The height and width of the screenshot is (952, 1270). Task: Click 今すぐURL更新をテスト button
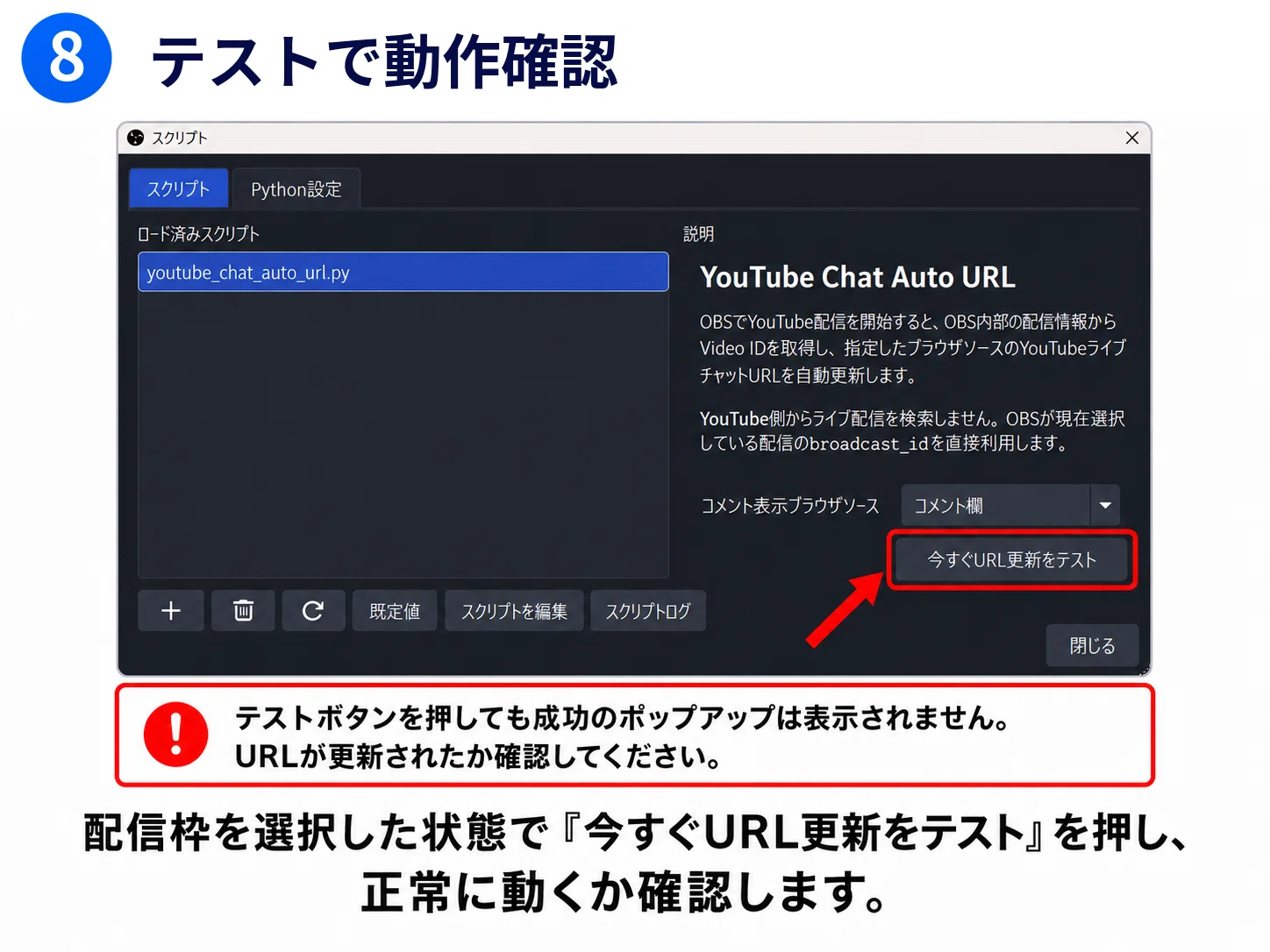point(1011,559)
